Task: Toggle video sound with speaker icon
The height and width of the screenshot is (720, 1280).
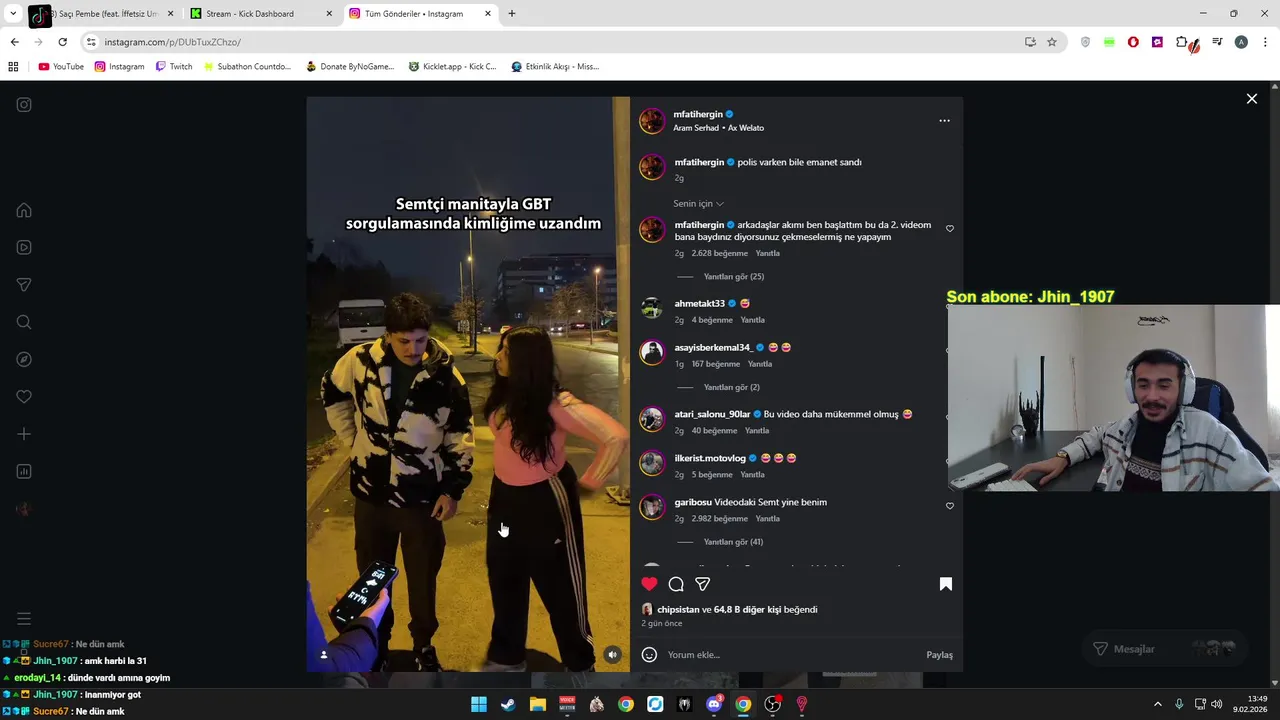Action: tap(613, 655)
